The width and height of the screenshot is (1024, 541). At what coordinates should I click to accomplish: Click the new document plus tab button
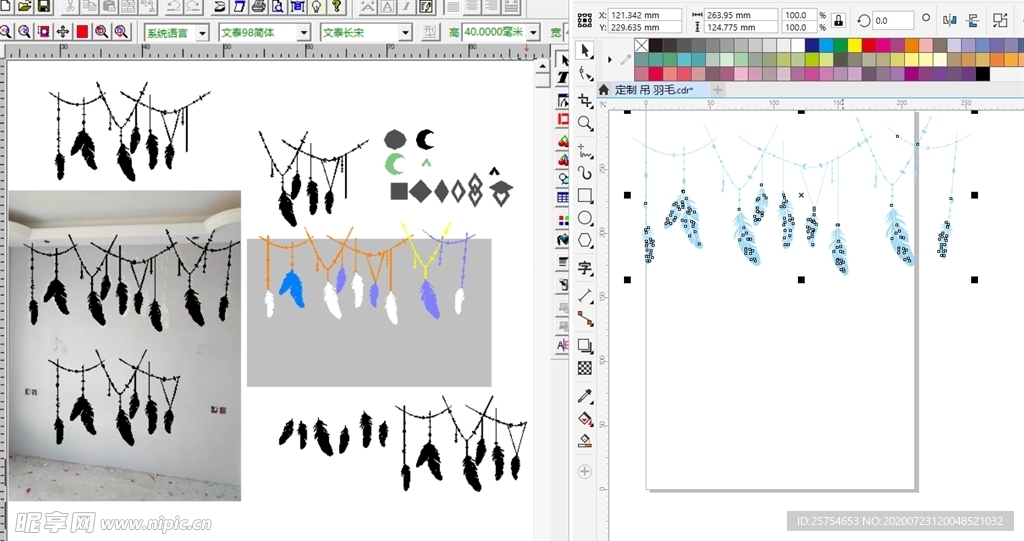click(x=717, y=90)
